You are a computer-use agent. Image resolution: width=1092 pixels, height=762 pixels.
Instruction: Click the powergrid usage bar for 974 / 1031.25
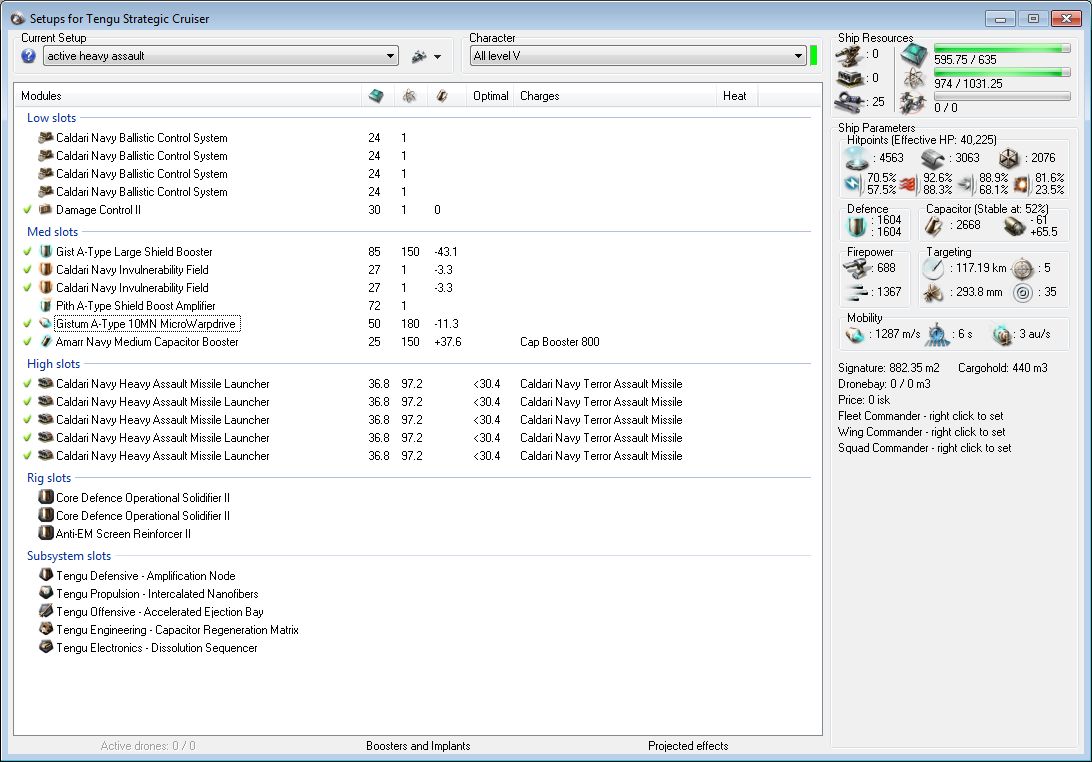1002,72
